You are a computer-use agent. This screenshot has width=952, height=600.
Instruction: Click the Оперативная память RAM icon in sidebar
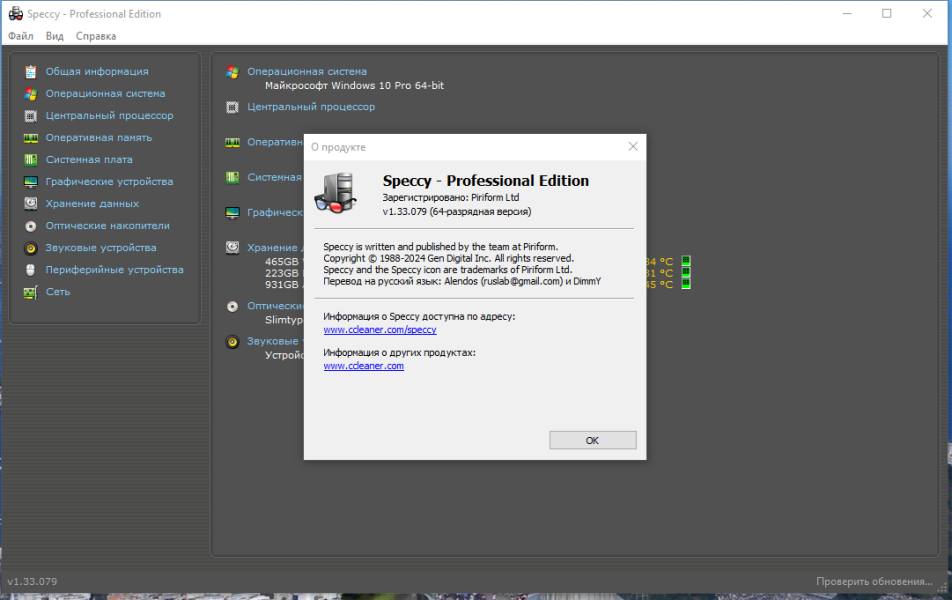(30, 138)
